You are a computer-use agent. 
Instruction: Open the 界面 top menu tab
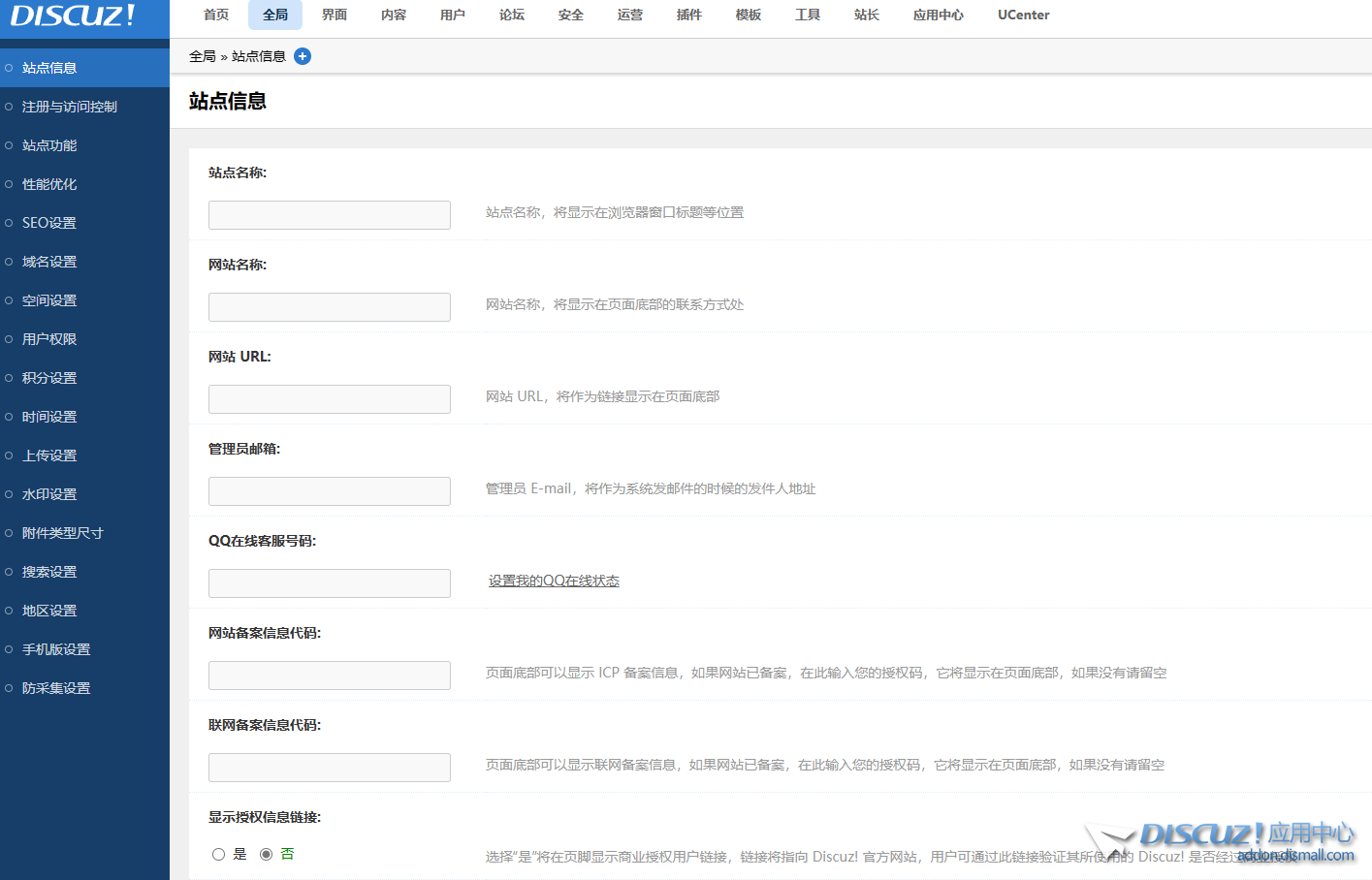(335, 15)
